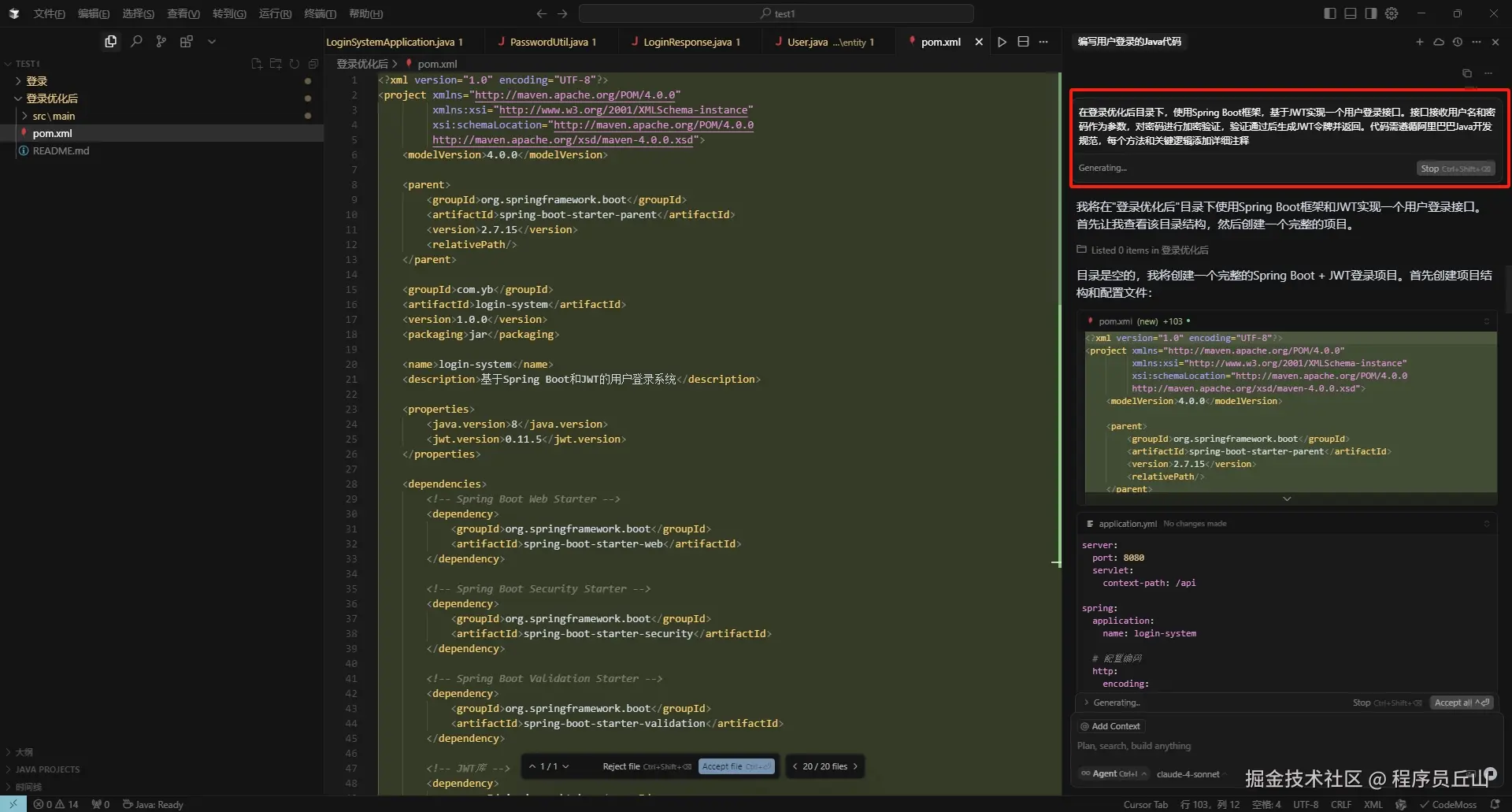1512x812 pixels.
Task: Open the cloud agents icon
Action: click(1439, 42)
